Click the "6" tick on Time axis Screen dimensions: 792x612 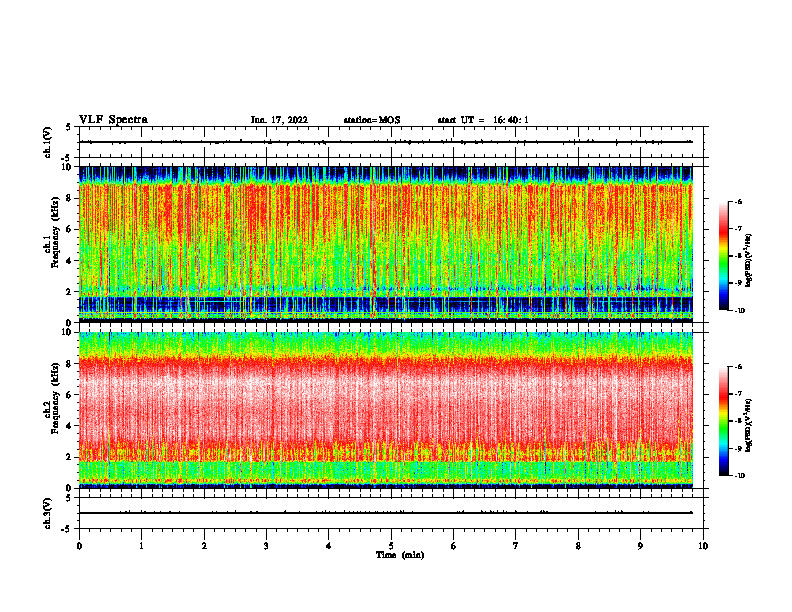click(x=454, y=546)
